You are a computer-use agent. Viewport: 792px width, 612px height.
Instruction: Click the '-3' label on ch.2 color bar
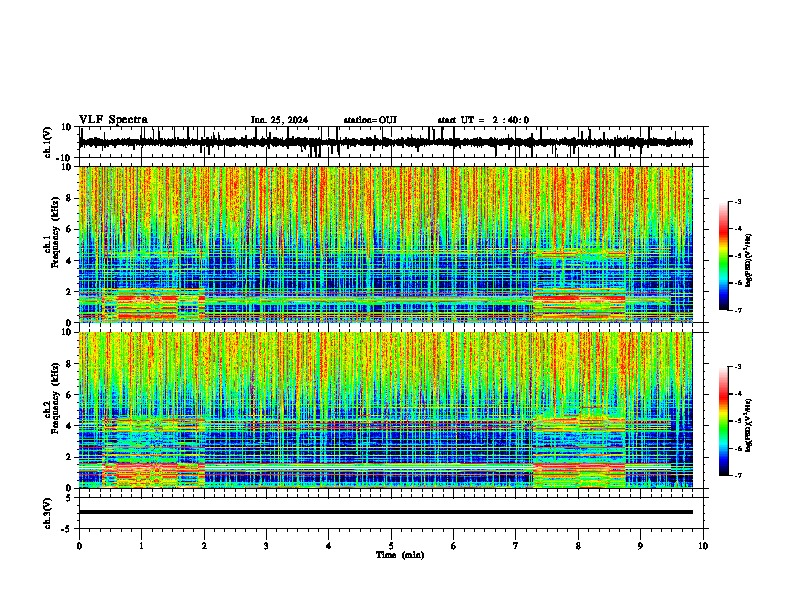point(737,367)
